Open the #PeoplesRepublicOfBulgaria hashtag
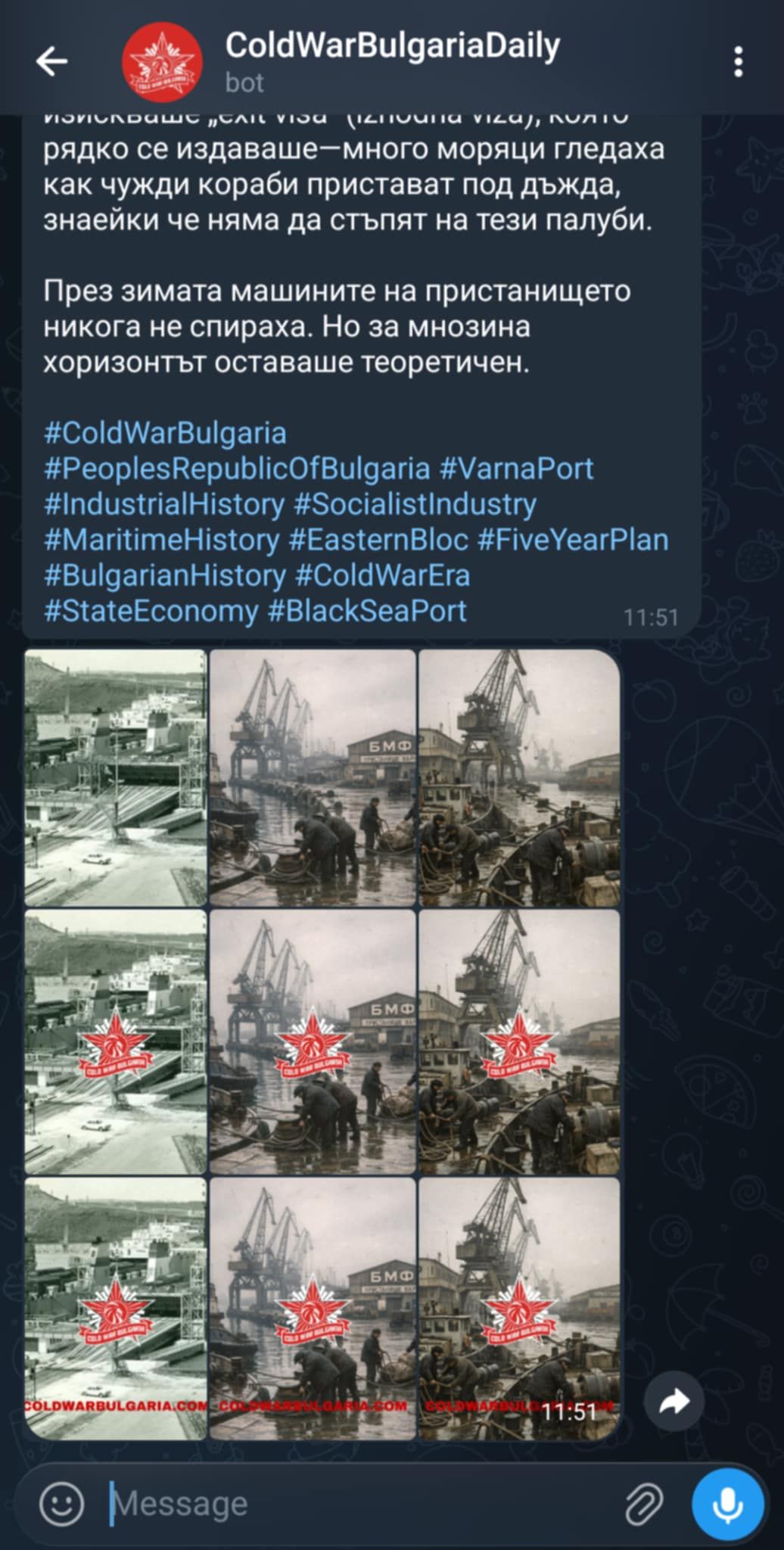The width and height of the screenshot is (784, 1550). [237, 468]
